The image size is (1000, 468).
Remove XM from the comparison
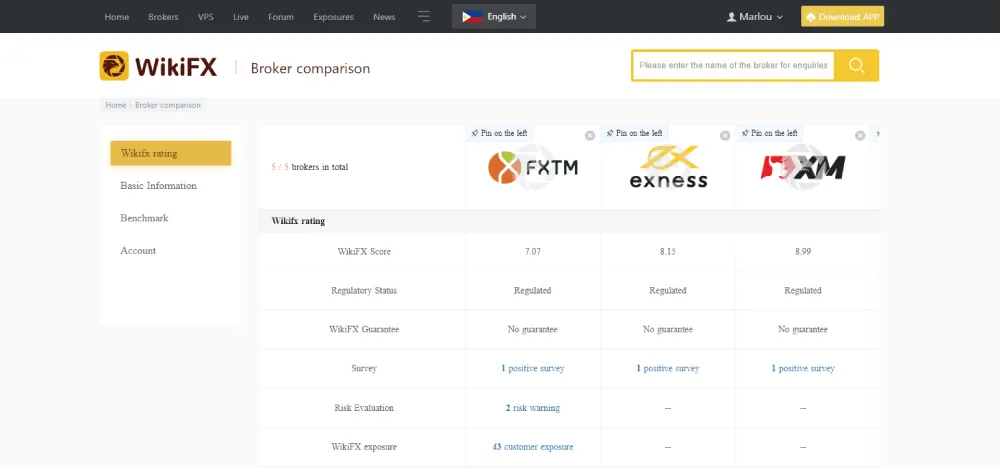click(x=860, y=135)
